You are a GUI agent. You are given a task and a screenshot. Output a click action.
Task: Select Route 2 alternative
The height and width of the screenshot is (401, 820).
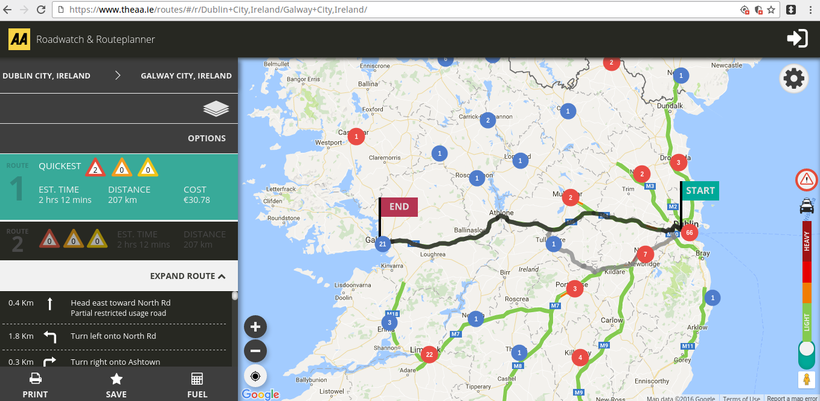click(x=119, y=240)
